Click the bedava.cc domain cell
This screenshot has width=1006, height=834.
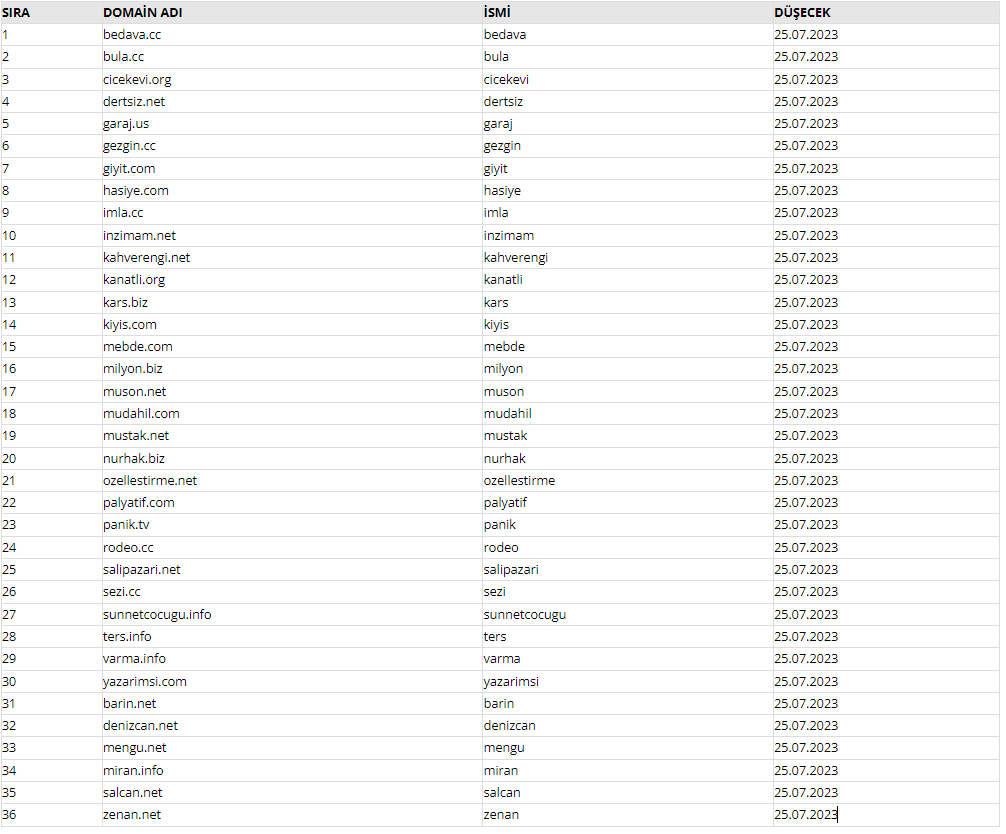292,35
